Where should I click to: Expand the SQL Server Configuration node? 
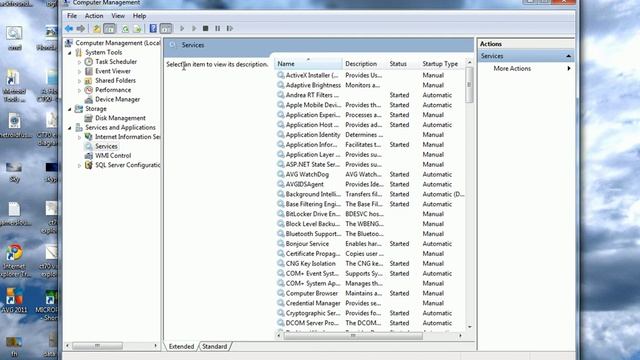(79, 165)
